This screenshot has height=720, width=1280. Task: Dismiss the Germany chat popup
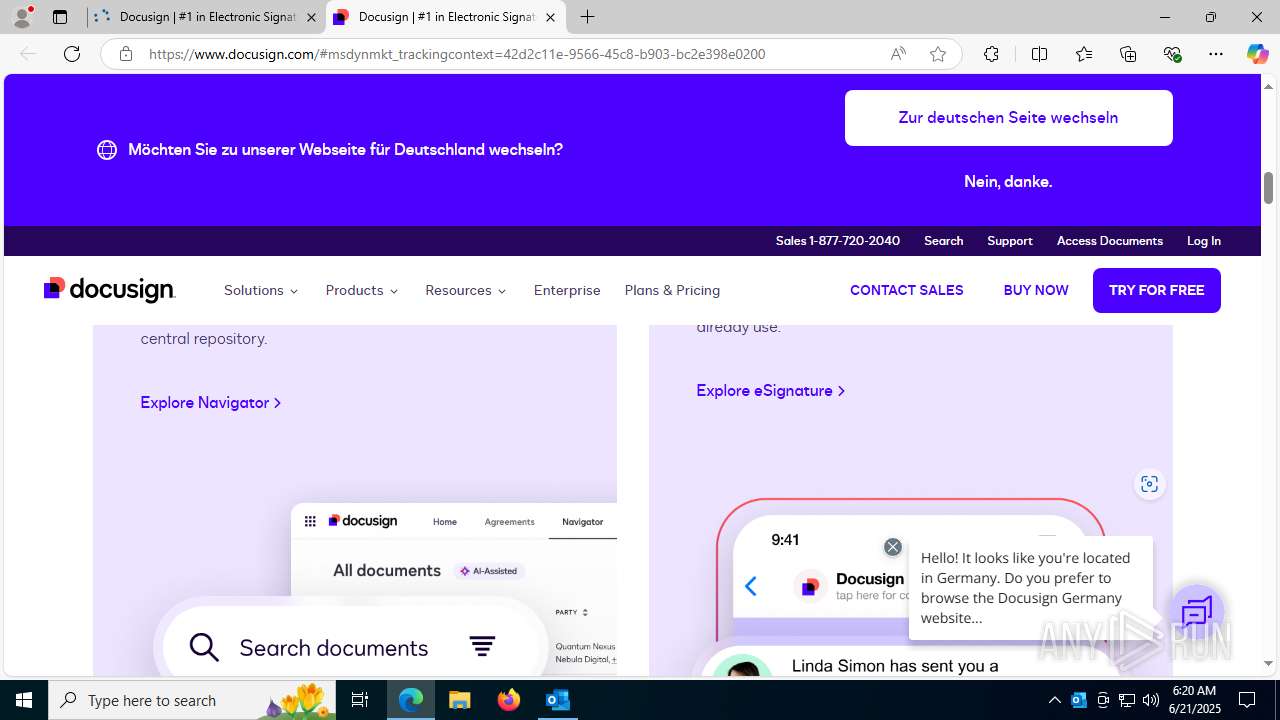[893, 547]
